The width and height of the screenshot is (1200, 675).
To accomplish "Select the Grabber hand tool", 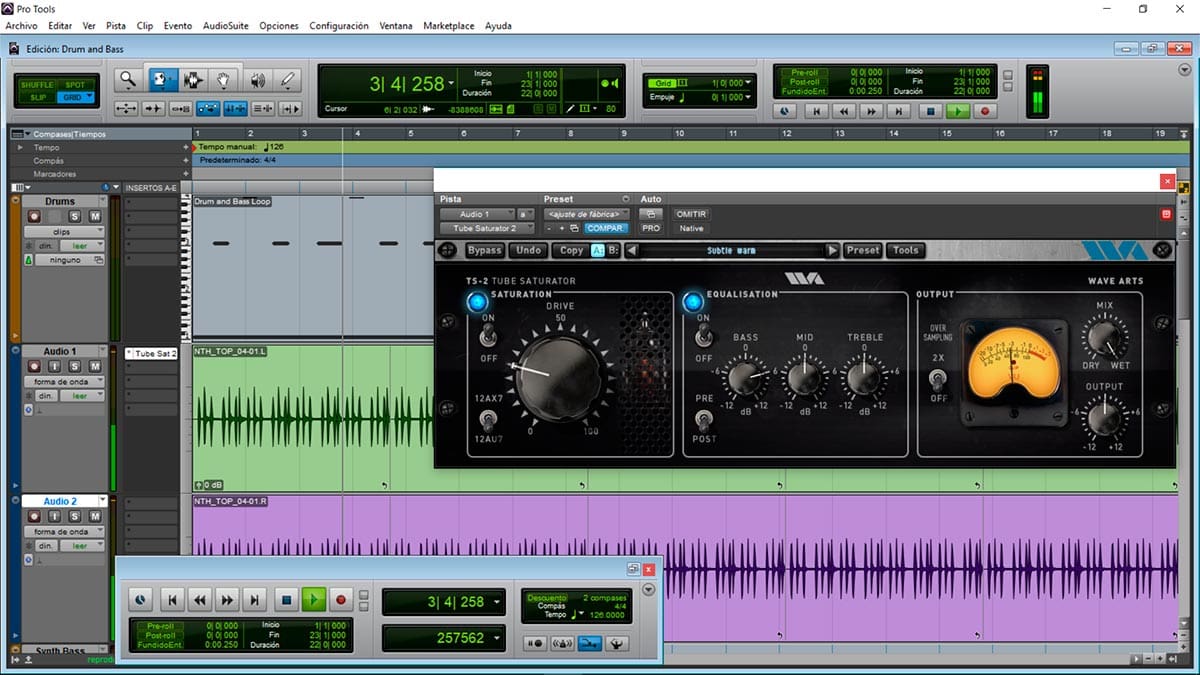I will [x=225, y=80].
